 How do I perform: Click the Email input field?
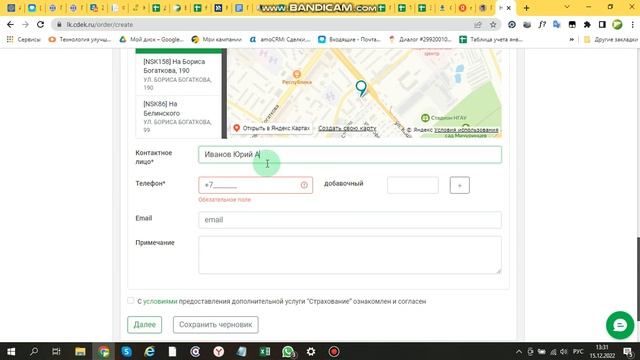coord(350,220)
